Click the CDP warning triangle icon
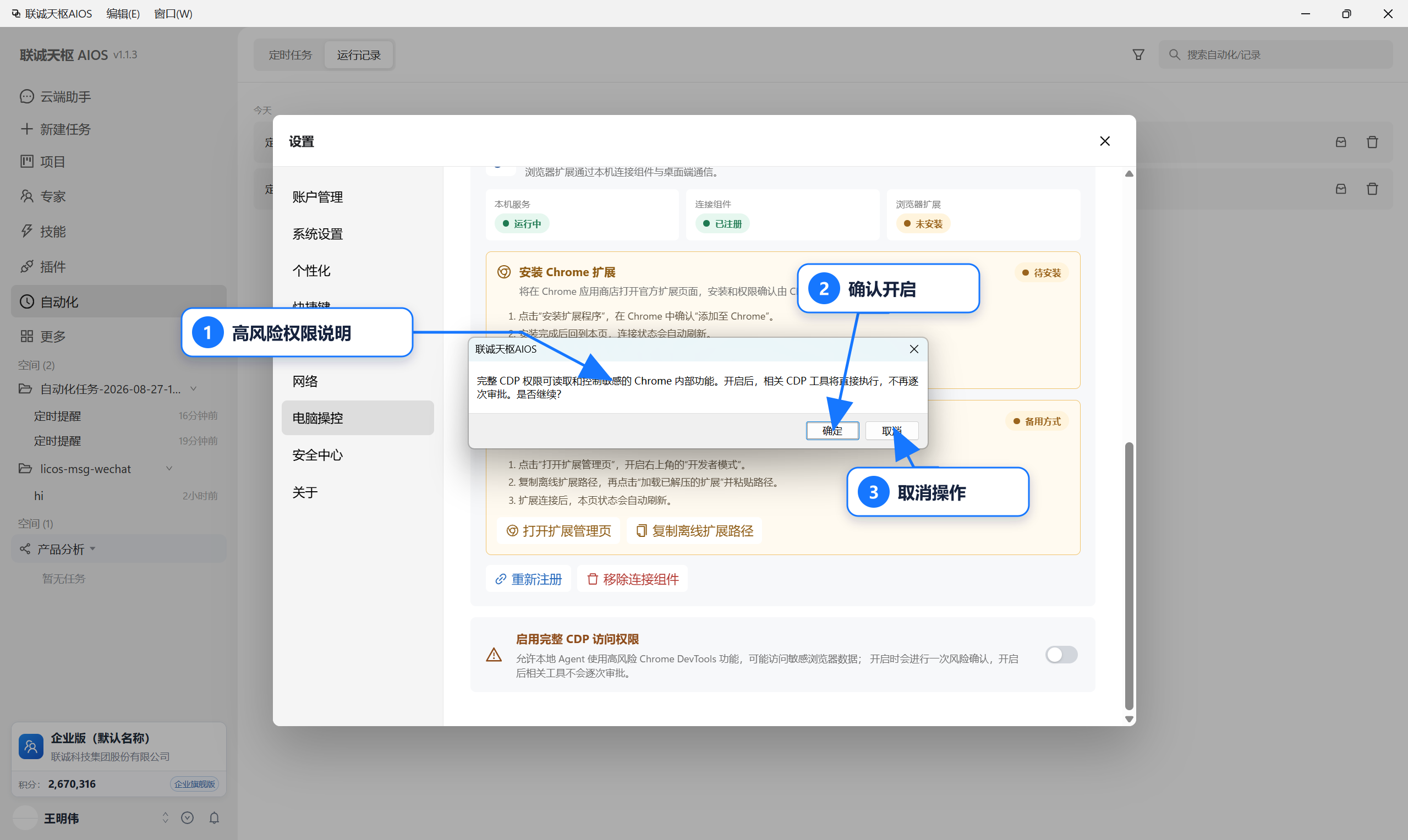This screenshot has width=1408, height=840. click(x=494, y=655)
